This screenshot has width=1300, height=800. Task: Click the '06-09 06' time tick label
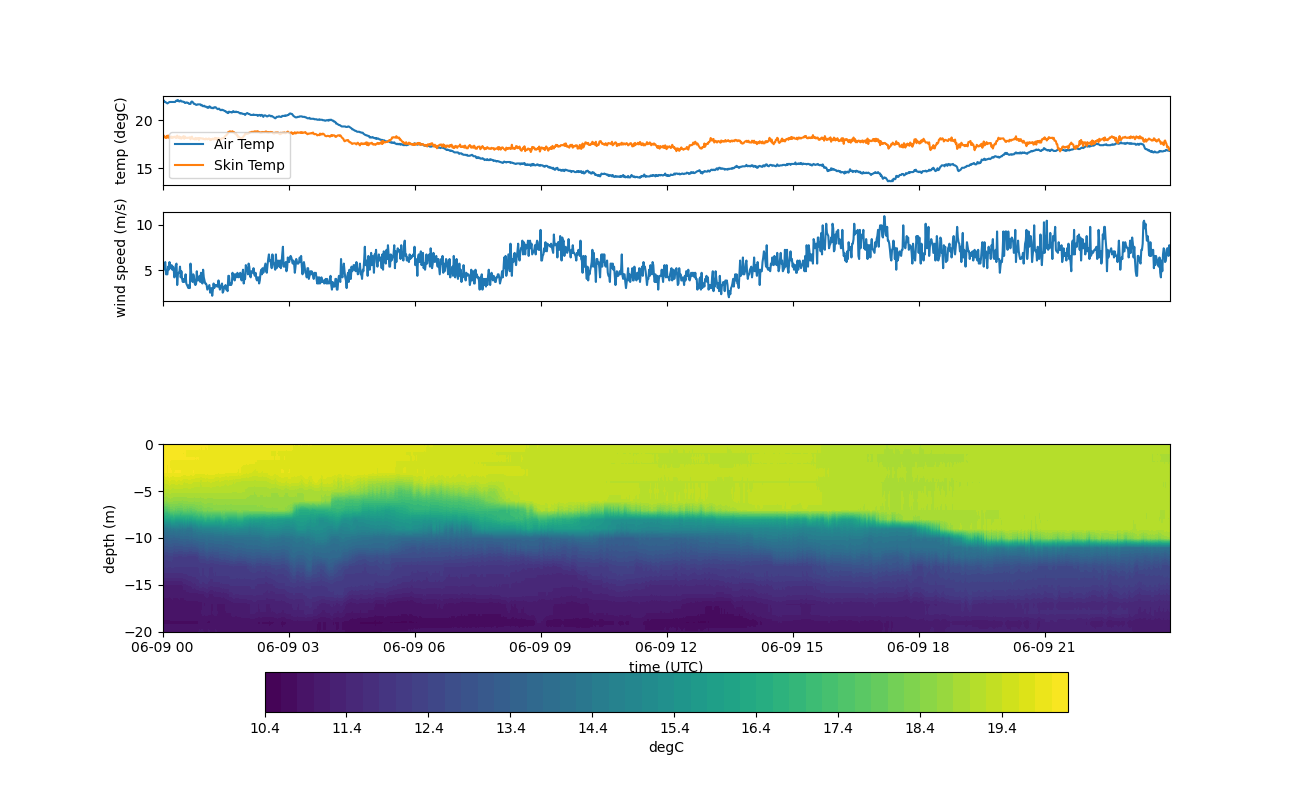tap(415, 647)
